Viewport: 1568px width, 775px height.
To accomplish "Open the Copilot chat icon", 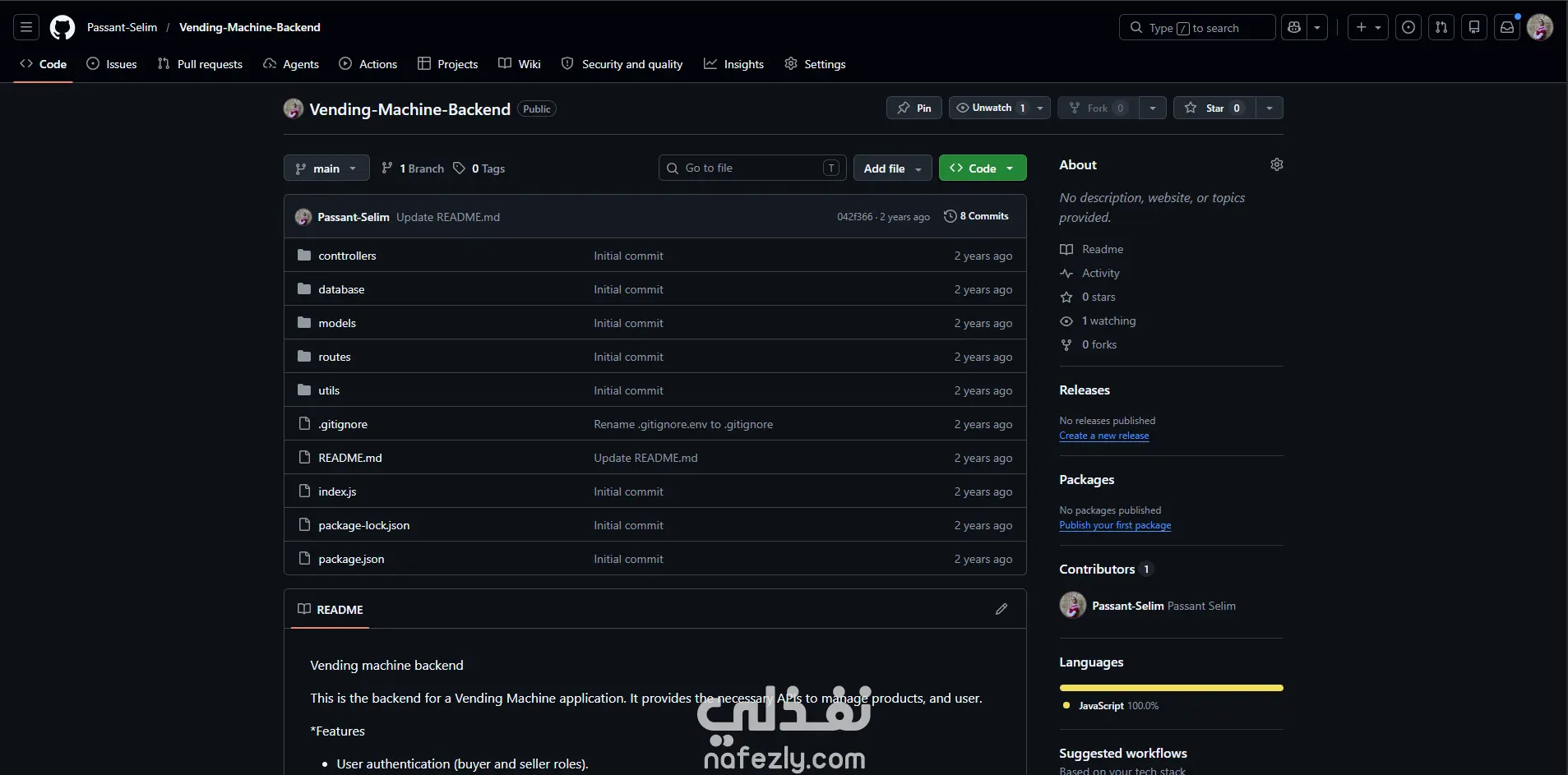I will [1294, 27].
